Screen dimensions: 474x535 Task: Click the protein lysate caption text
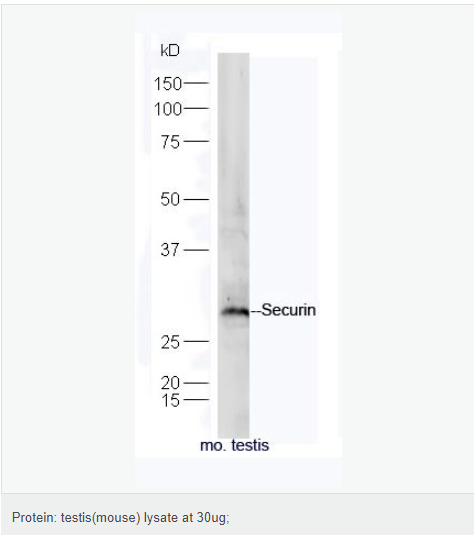(121, 518)
